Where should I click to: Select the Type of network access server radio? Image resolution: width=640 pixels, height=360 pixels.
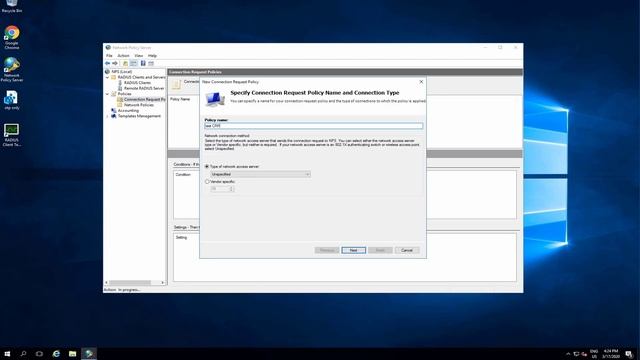pos(207,167)
